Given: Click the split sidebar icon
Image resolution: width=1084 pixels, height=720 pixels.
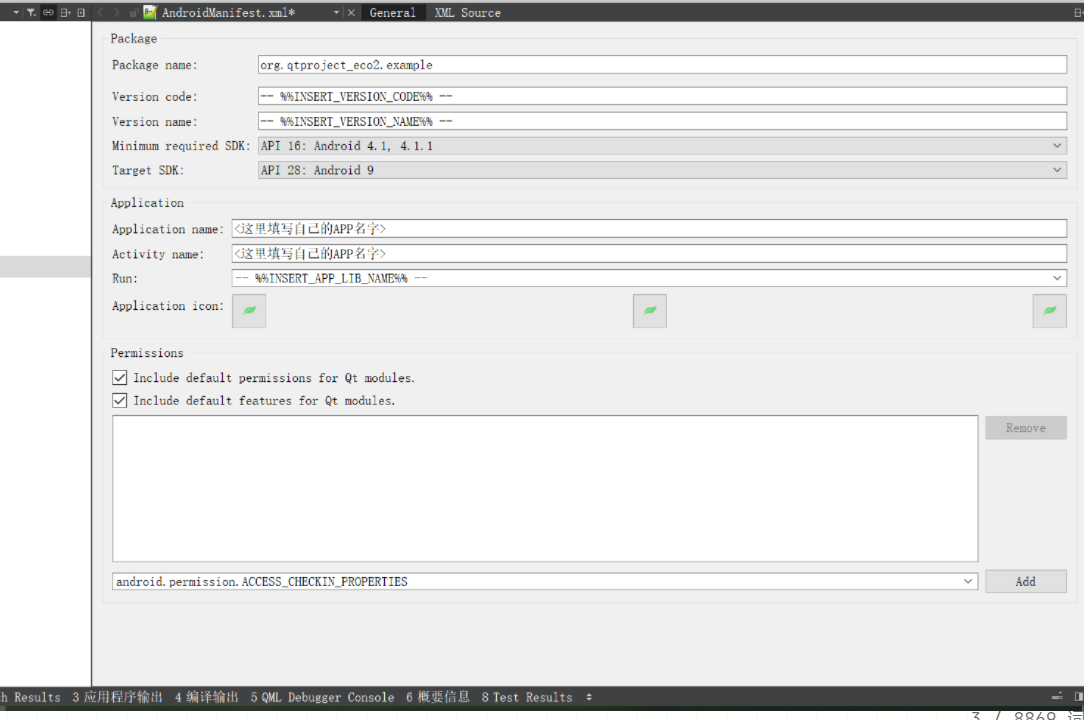Looking at the screenshot, I should pos(65,13).
